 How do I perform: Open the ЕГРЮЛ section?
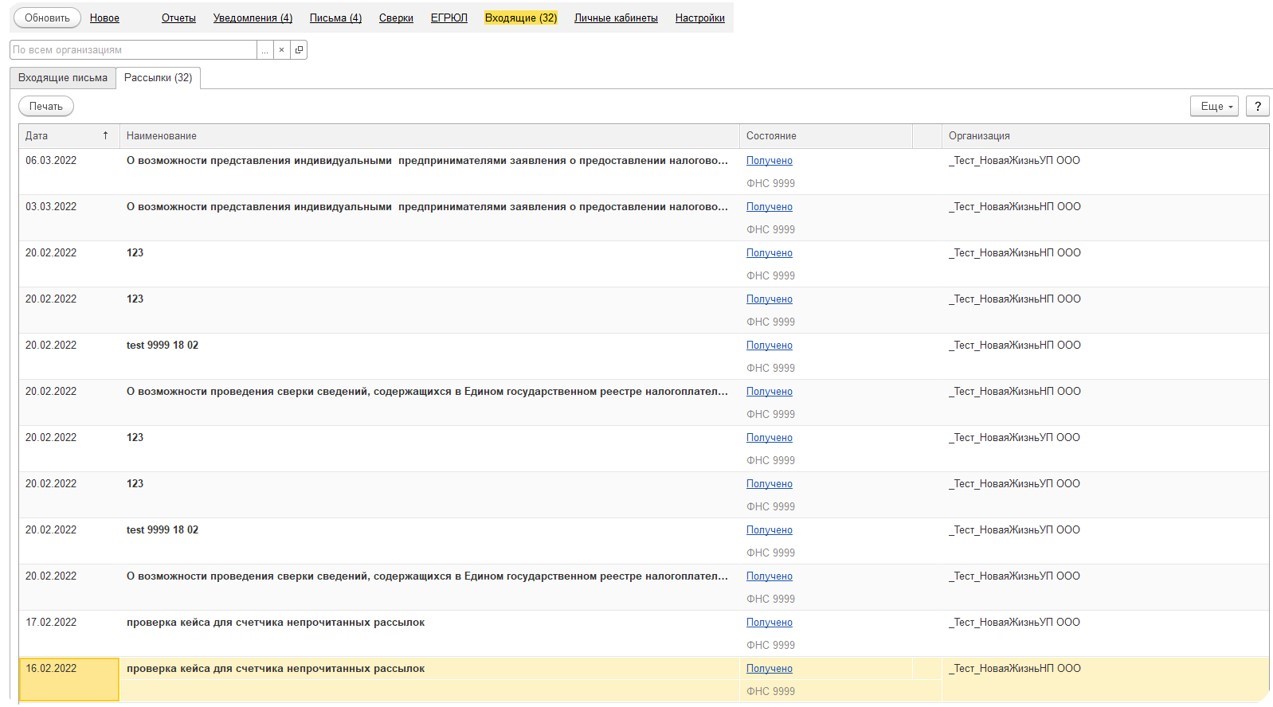449,18
